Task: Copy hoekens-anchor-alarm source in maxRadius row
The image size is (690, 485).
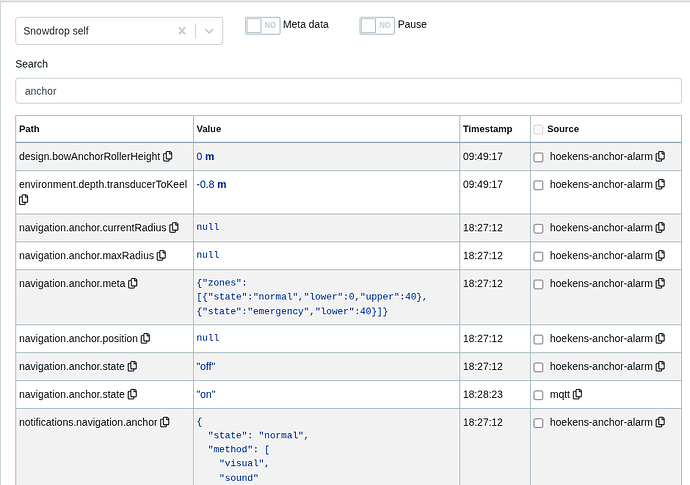Action: coord(660,256)
